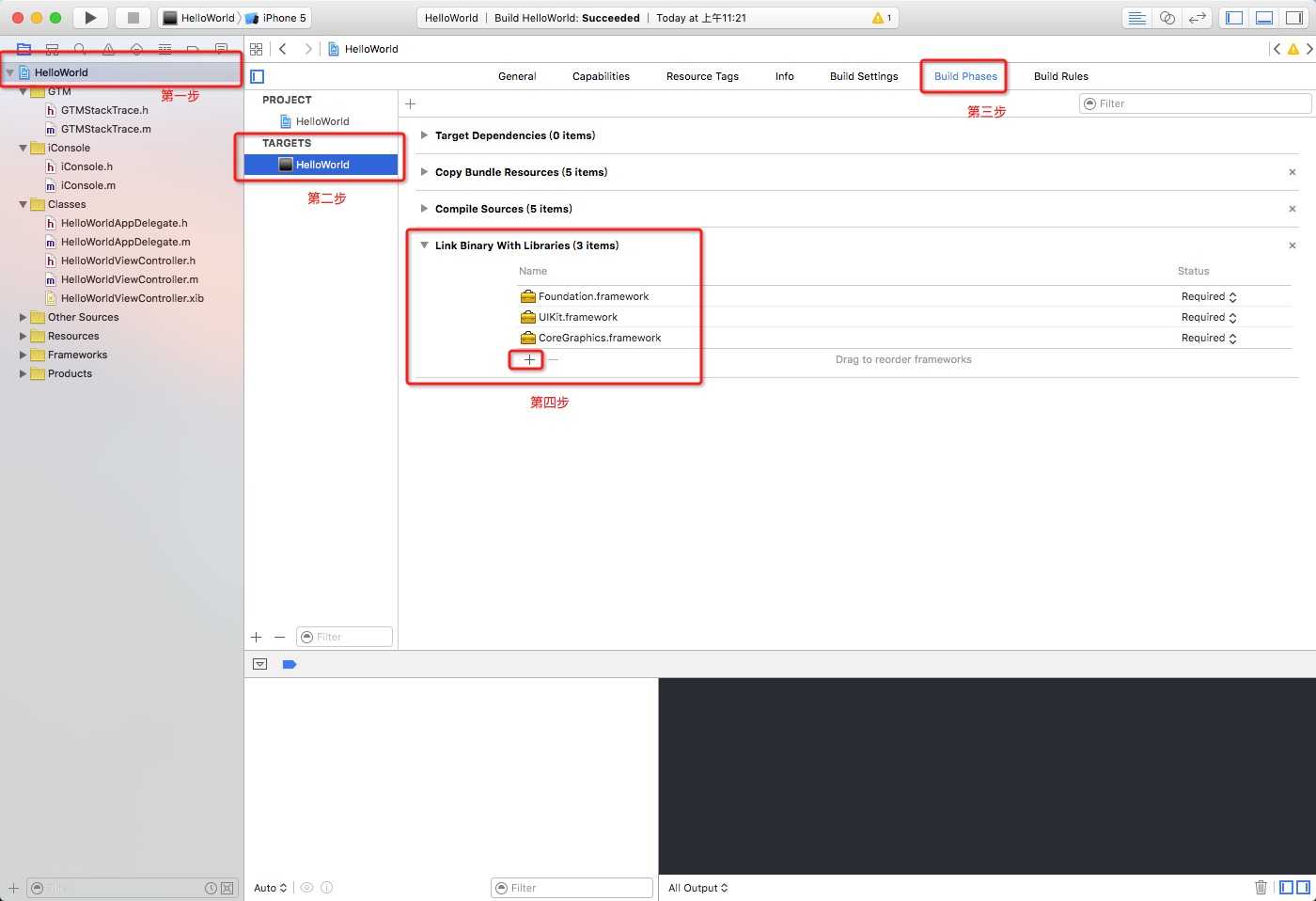Switch to the Info tab
This screenshot has width=1316, height=901.
point(784,76)
